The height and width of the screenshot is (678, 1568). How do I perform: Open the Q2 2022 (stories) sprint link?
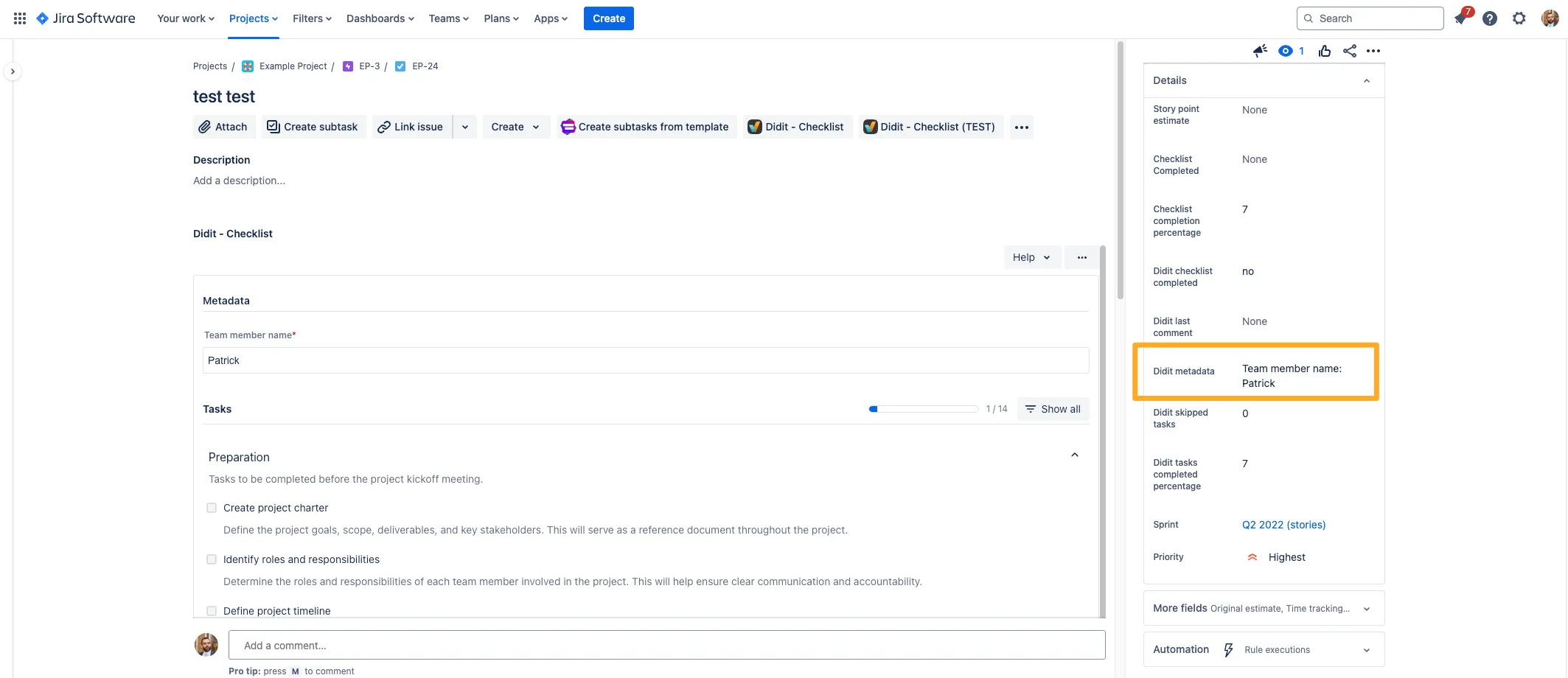pos(1283,525)
